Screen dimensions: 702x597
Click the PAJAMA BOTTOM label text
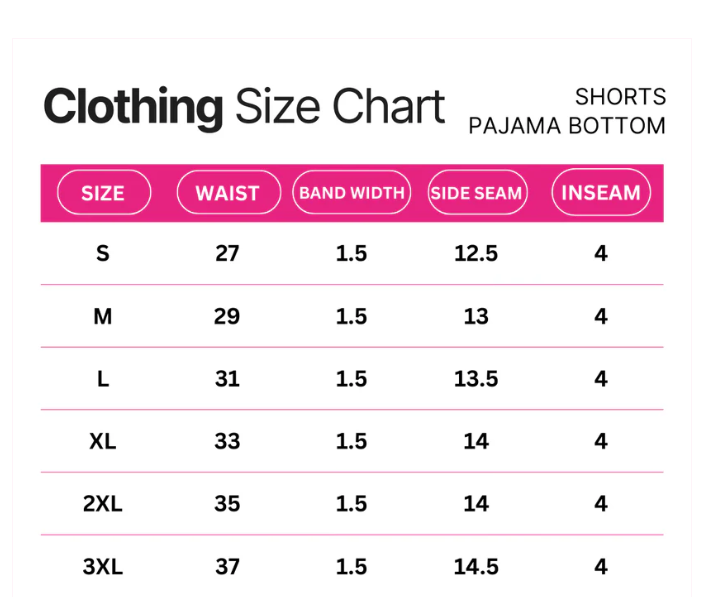567,126
